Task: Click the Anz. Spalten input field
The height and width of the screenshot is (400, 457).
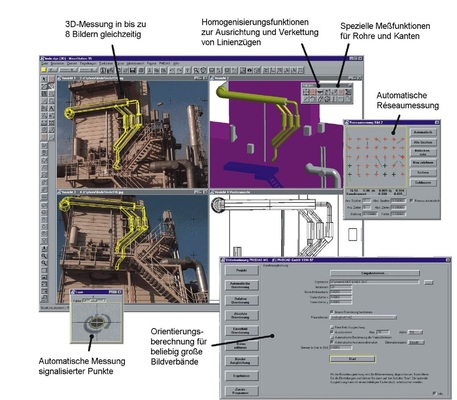Action: pos(366,201)
